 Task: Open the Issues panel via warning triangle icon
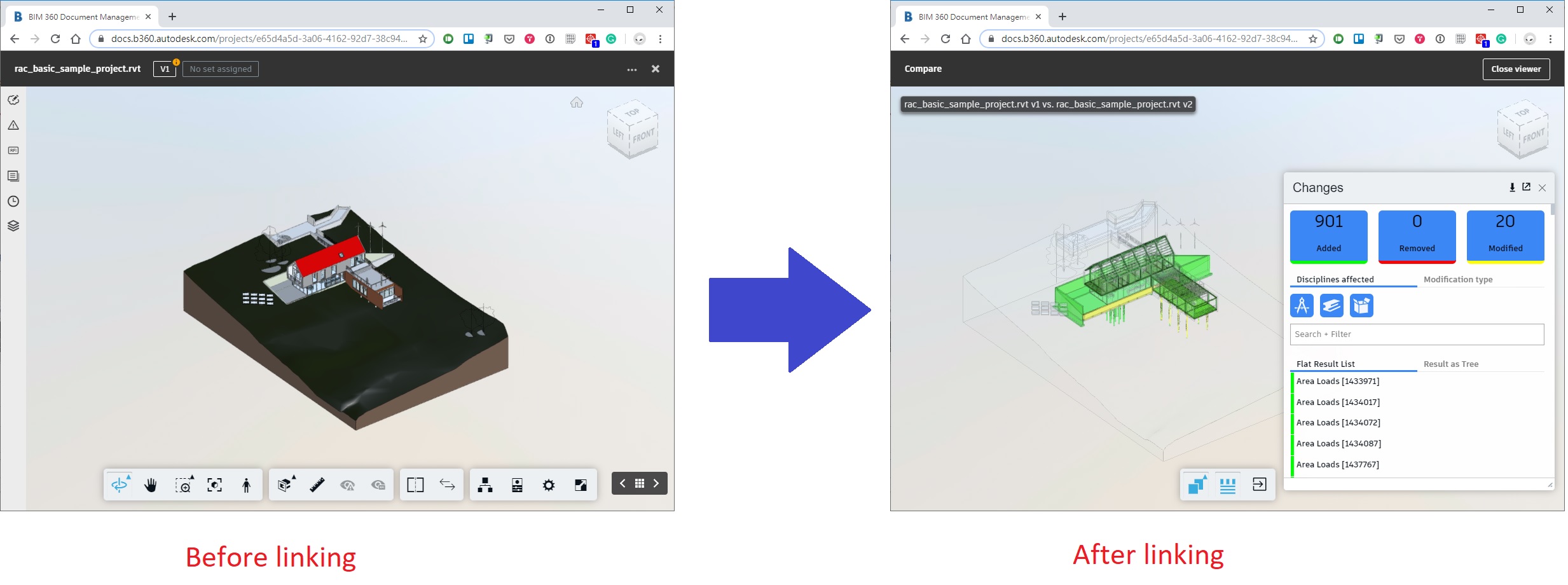point(13,125)
